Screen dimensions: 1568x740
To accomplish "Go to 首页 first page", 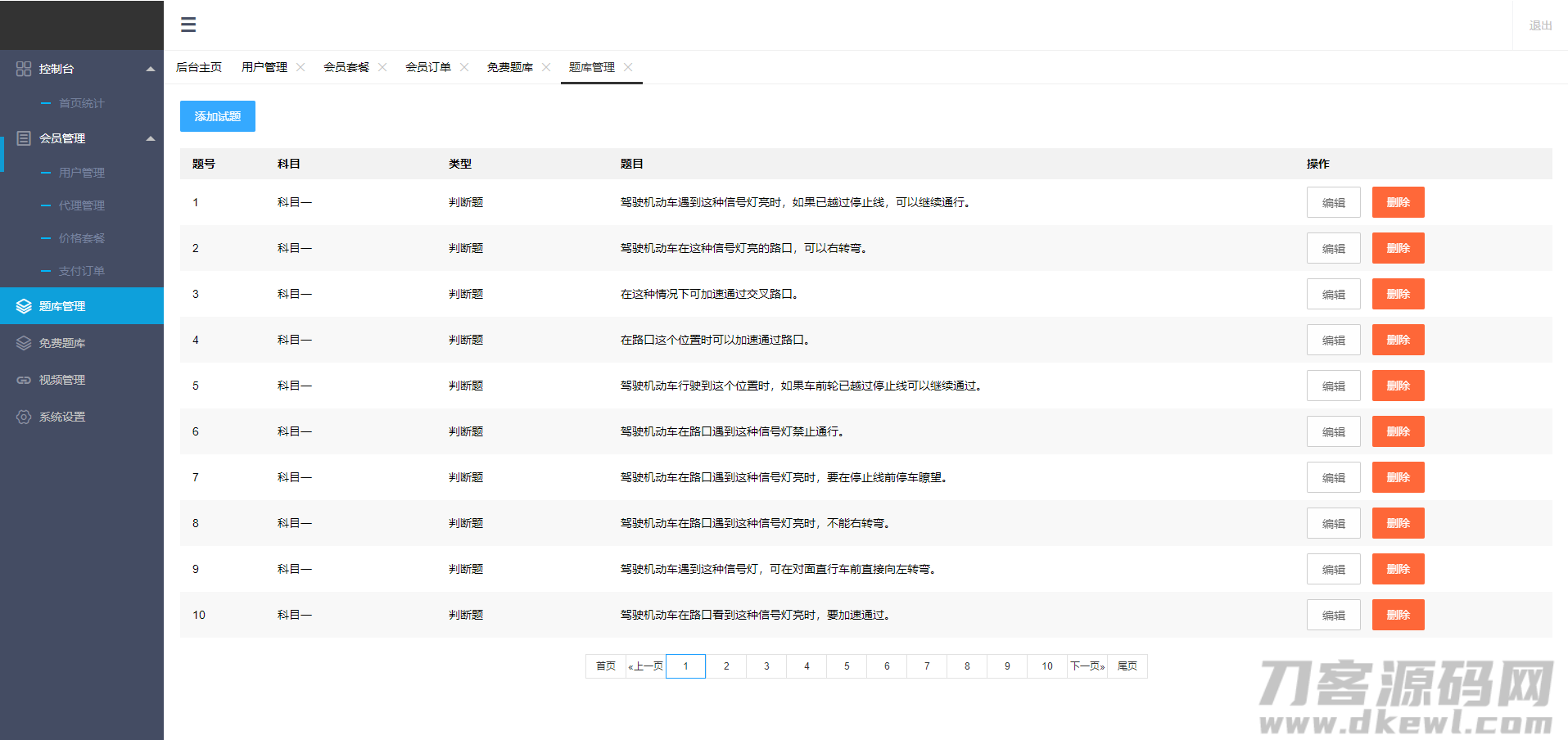I will [x=606, y=666].
